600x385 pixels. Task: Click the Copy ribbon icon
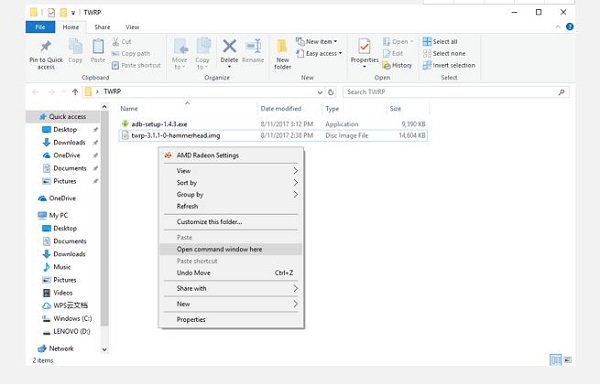tap(75, 47)
